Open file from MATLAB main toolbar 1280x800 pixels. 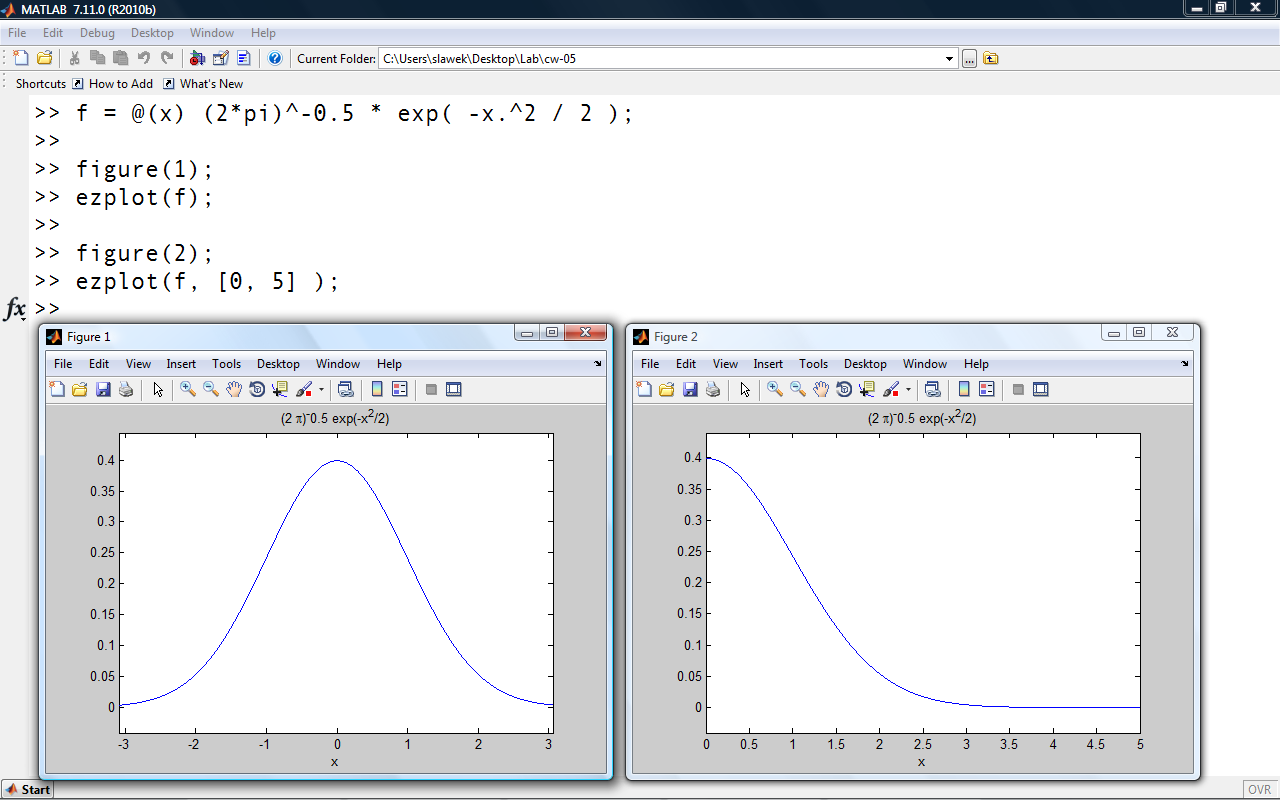pos(45,58)
